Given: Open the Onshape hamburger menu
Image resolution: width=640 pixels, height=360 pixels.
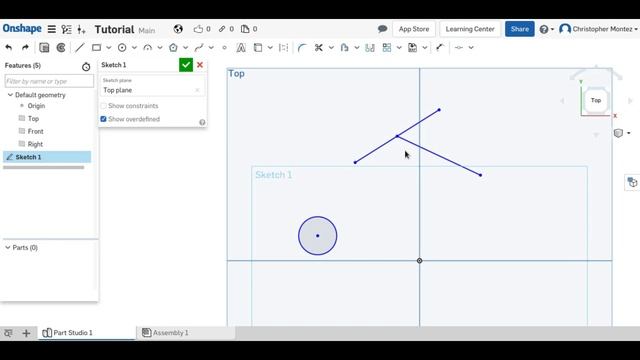Looking at the screenshot, I should (x=51, y=29).
